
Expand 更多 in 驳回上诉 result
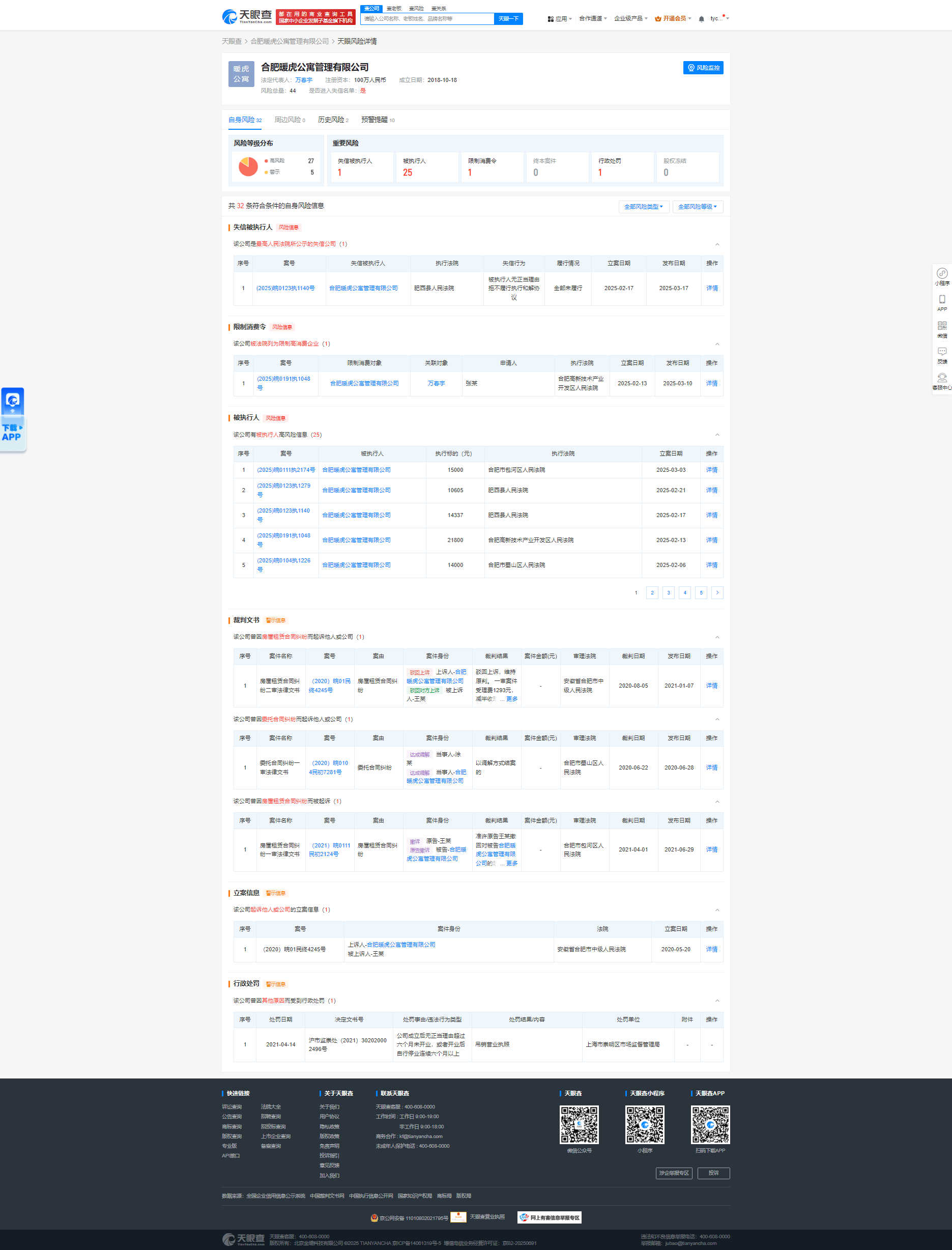pyautogui.click(x=512, y=699)
